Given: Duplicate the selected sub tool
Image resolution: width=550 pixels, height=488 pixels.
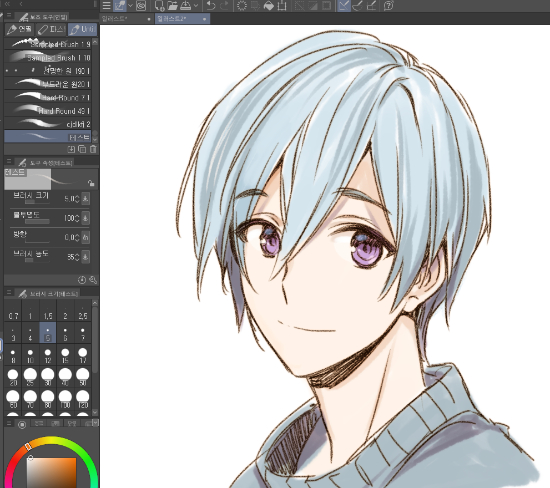Looking at the screenshot, I should click(82, 149).
